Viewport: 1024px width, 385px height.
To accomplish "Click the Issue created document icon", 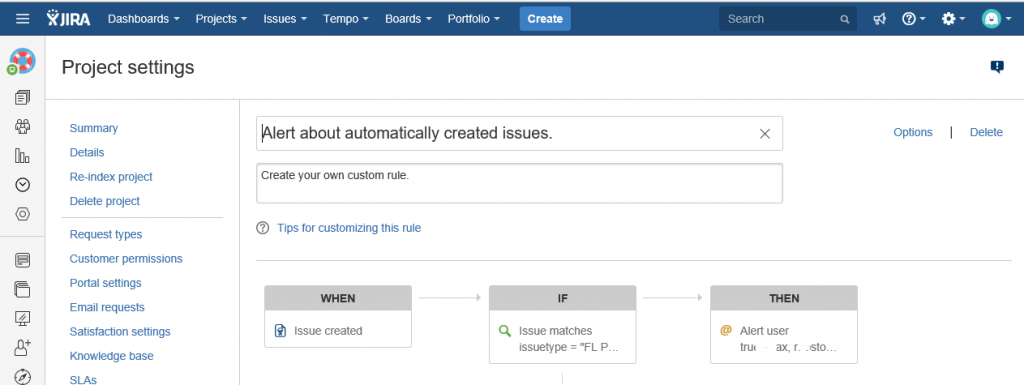I will click(280, 331).
